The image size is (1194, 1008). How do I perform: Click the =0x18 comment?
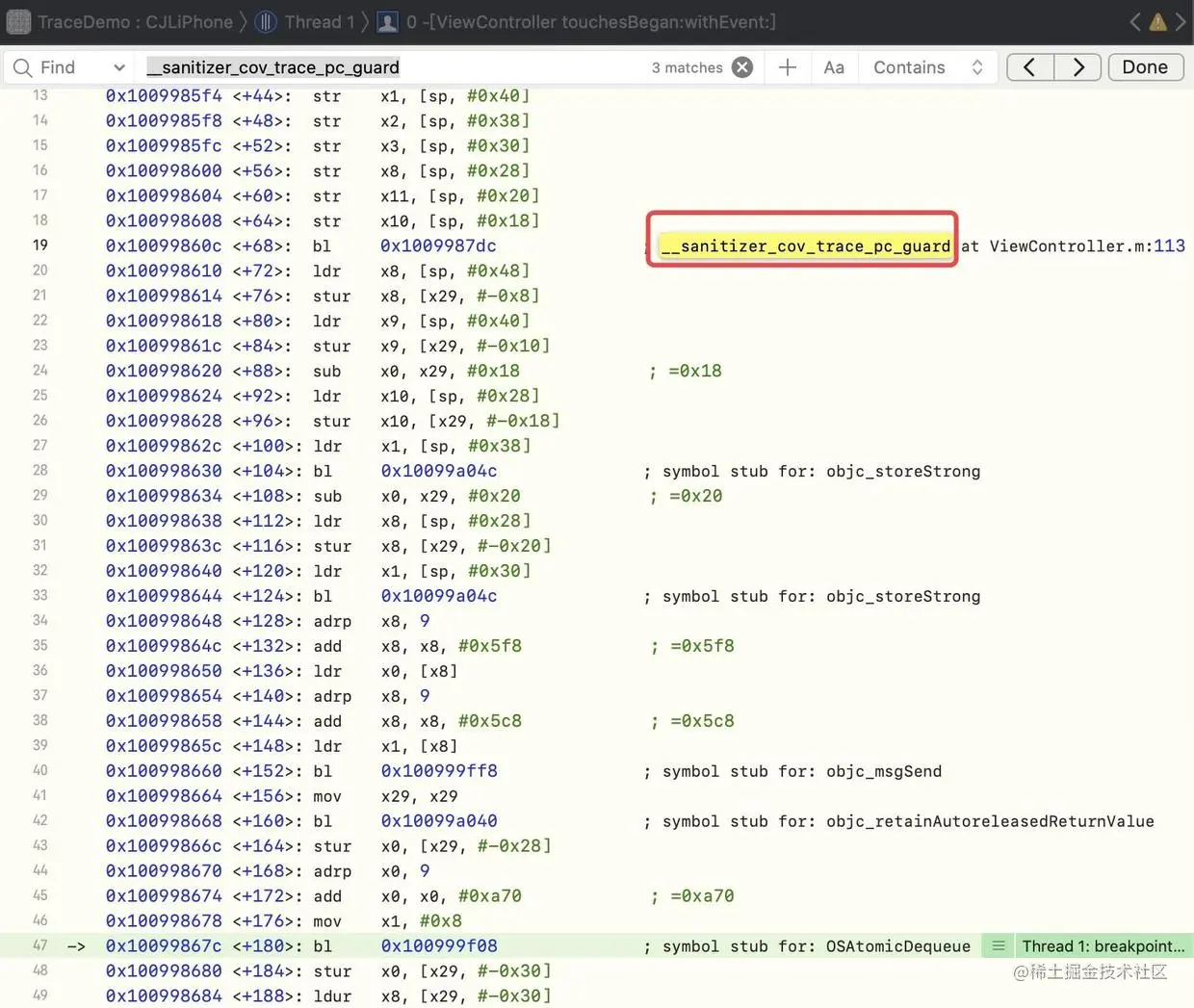686,371
